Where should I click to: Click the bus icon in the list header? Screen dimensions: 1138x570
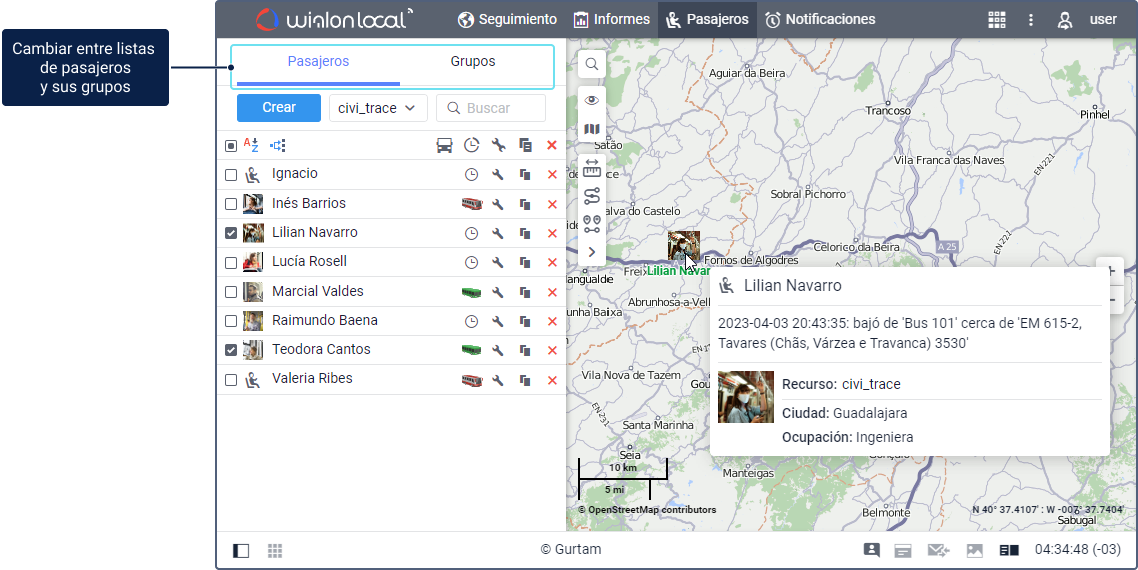(444, 146)
